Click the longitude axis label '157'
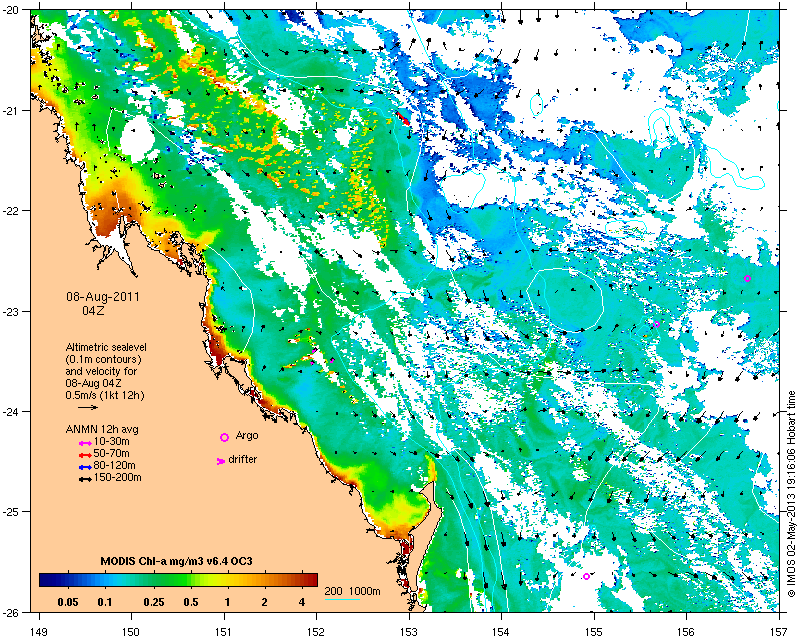This screenshot has height=640, width=800. tap(780, 631)
